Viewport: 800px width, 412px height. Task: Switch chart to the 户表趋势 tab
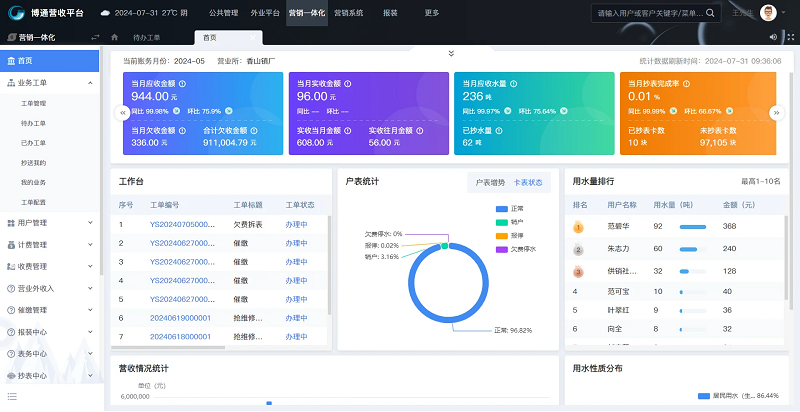click(490, 183)
